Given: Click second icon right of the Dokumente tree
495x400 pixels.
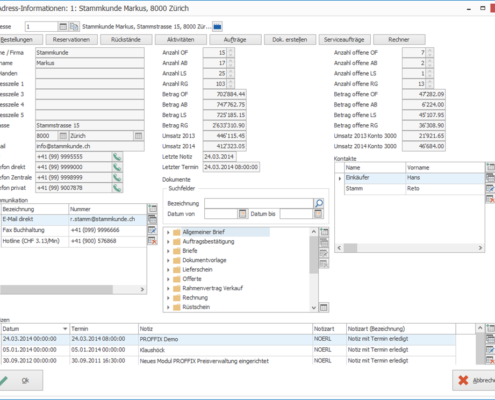Looking at the screenshot, I should [x=324, y=243].
